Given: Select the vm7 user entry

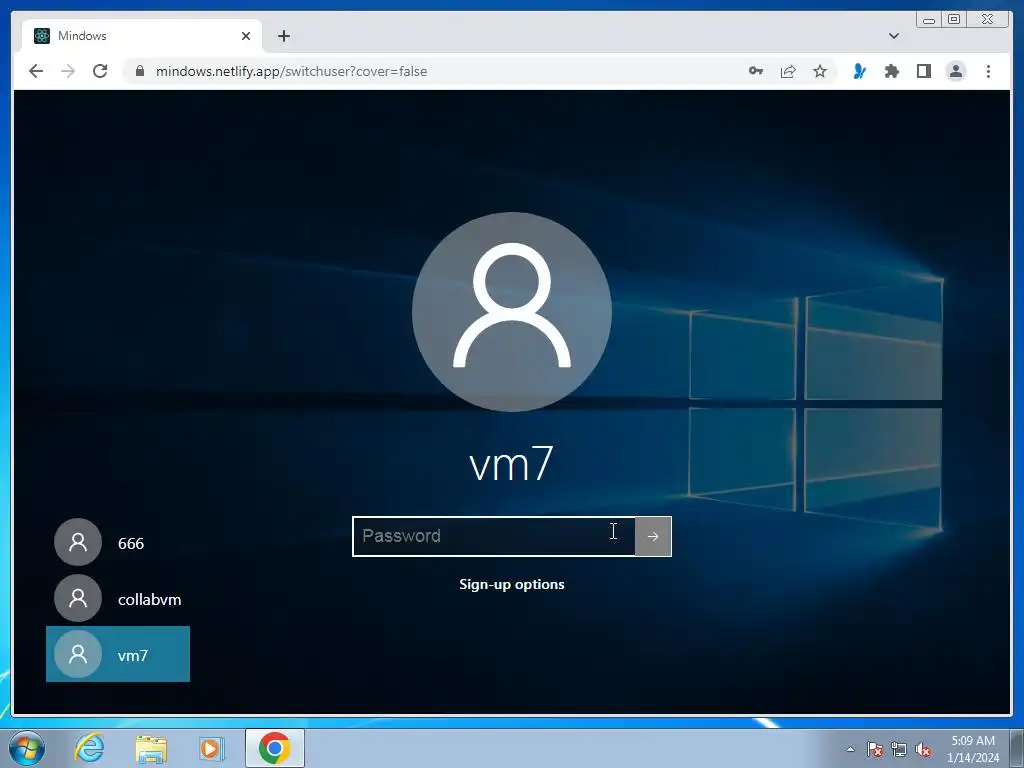Looking at the screenshot, I should click(x=118, y=654).
